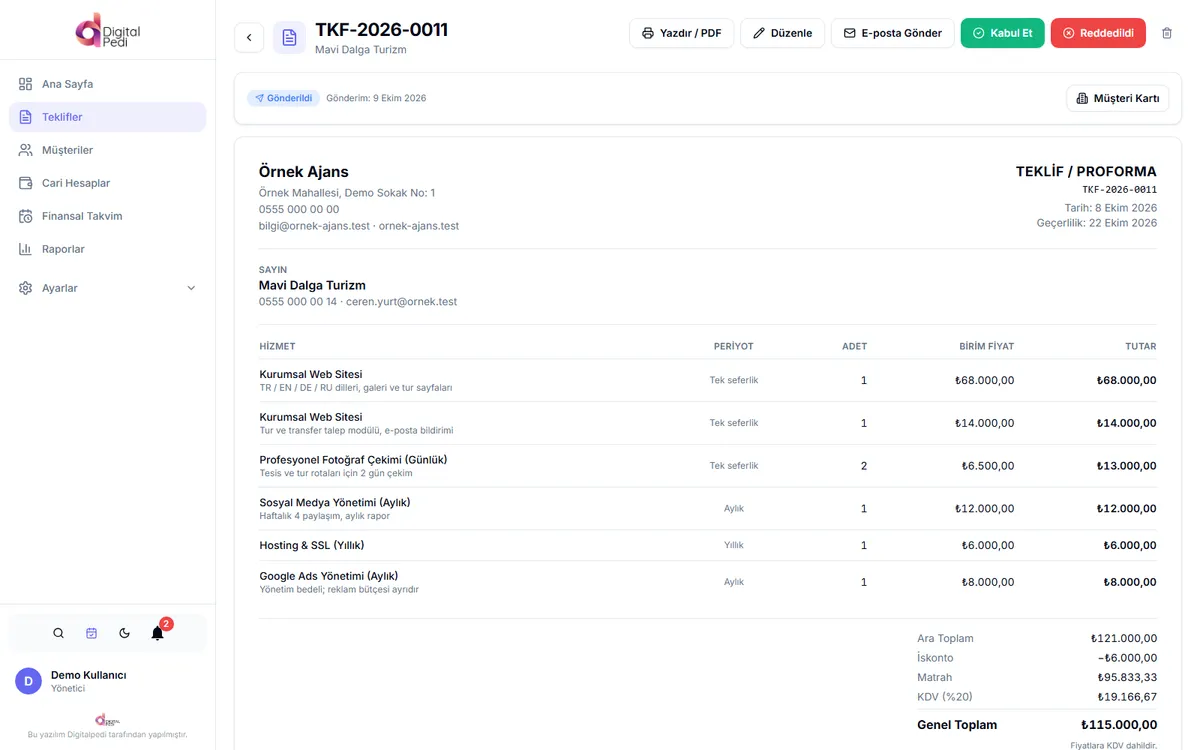Click the Demo Kullanıcı avatar
The image size is (1200, 750).
click(x=28, y=681)
